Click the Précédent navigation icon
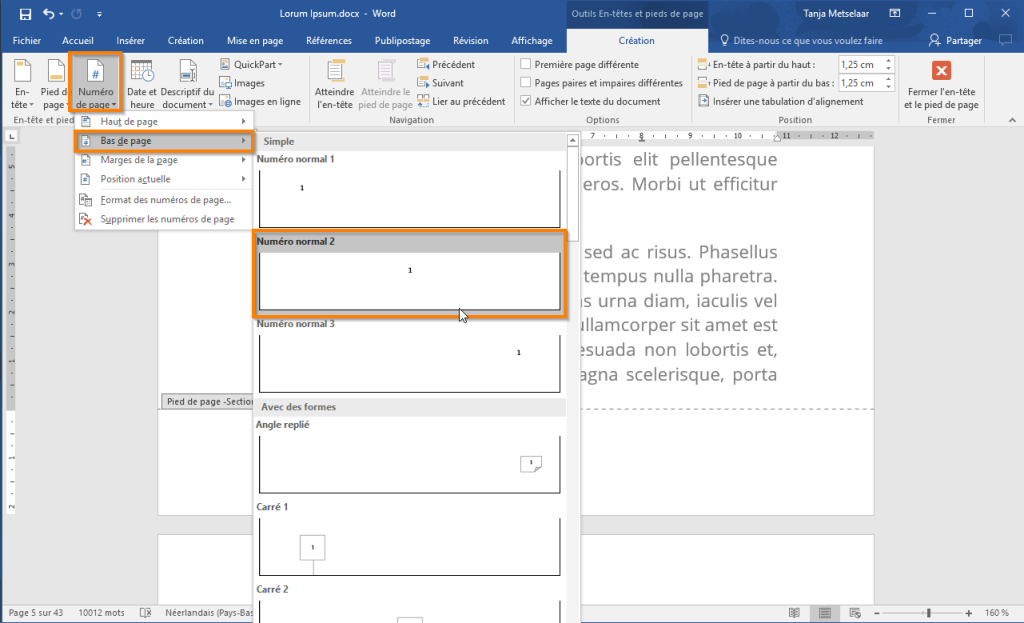The width and height of the screenshot is (1024, 623). click(424, 65)
